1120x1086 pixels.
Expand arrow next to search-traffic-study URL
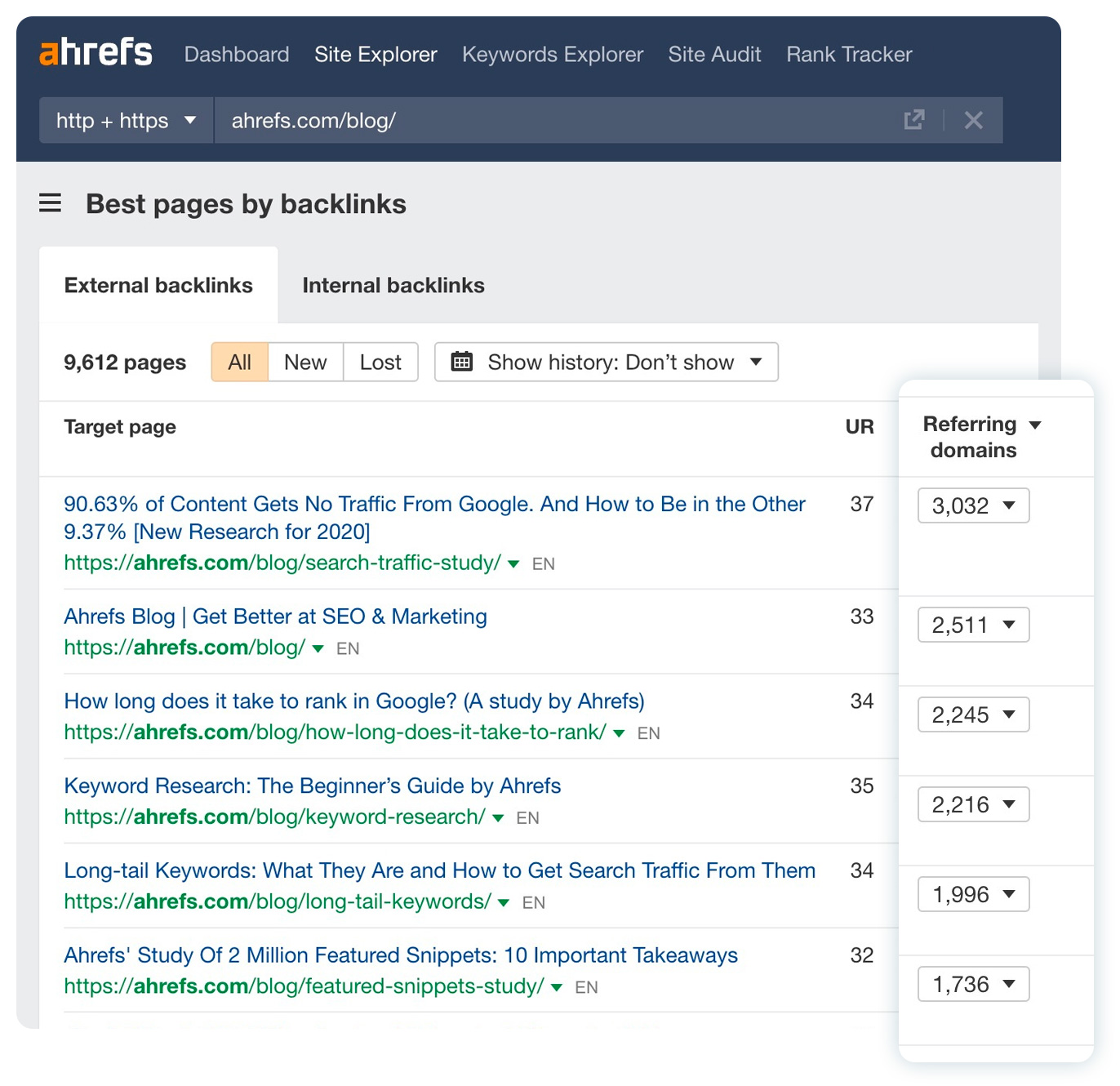(x=513, y=564)
